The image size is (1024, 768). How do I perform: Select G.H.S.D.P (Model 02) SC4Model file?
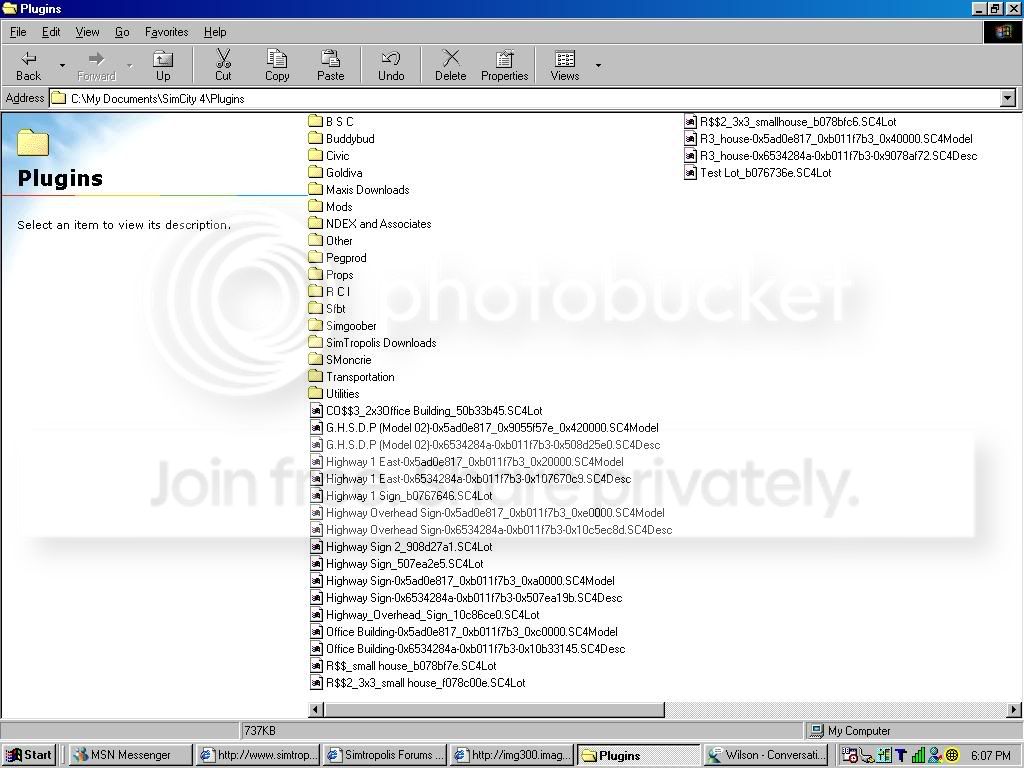(484, 427)
